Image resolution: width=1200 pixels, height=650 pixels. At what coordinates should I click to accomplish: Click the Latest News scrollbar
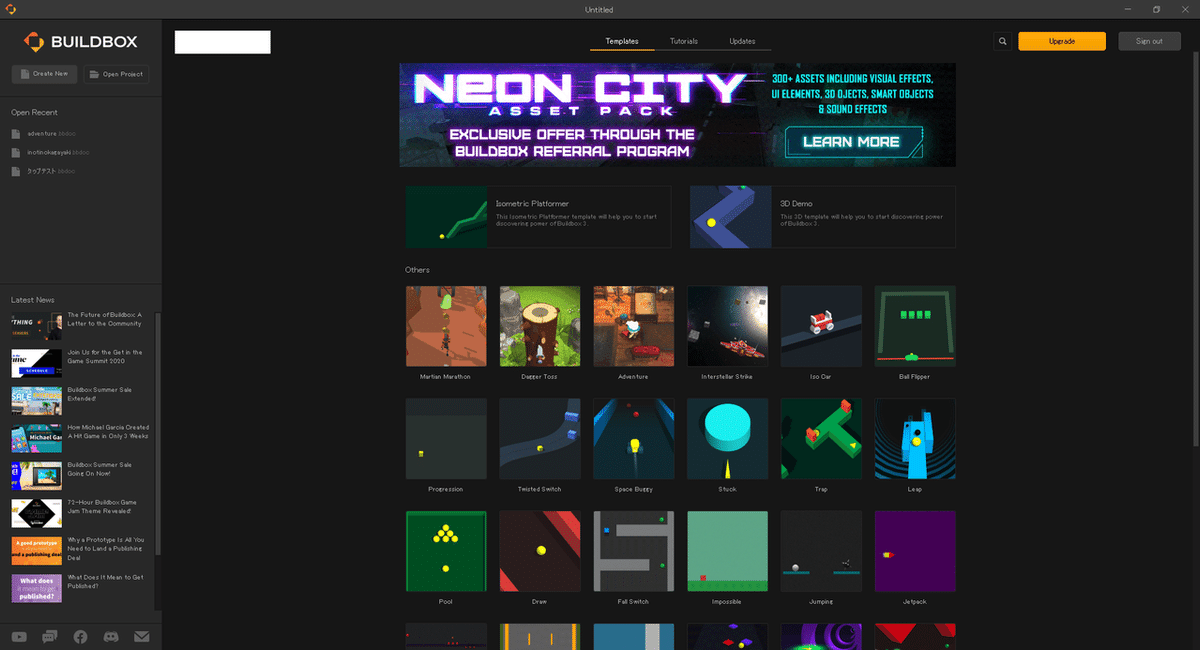(x=157, y=432)
